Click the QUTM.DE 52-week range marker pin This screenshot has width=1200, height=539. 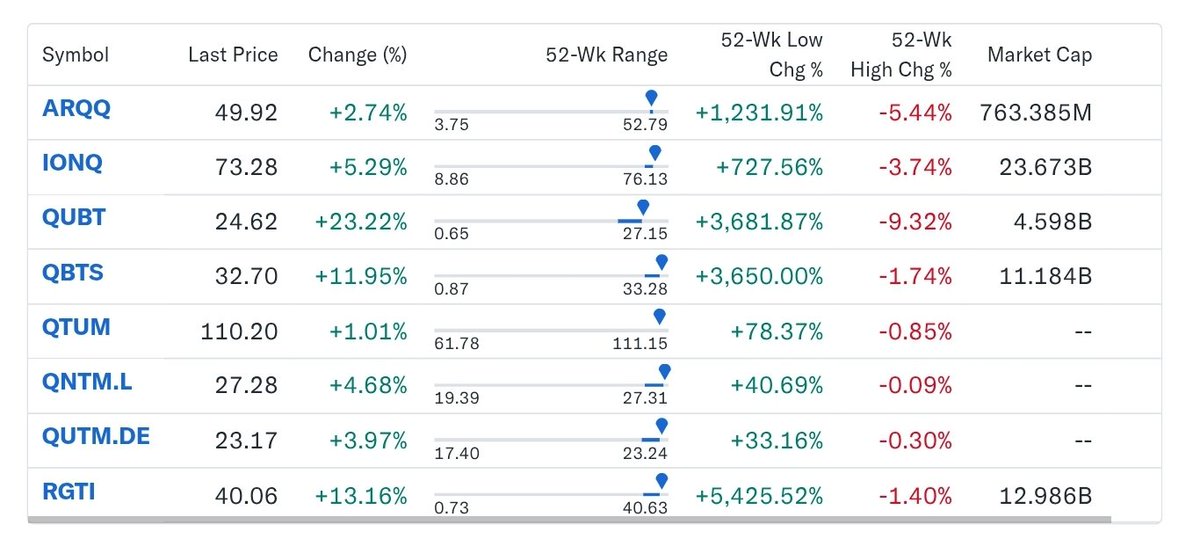click(660, 427)
